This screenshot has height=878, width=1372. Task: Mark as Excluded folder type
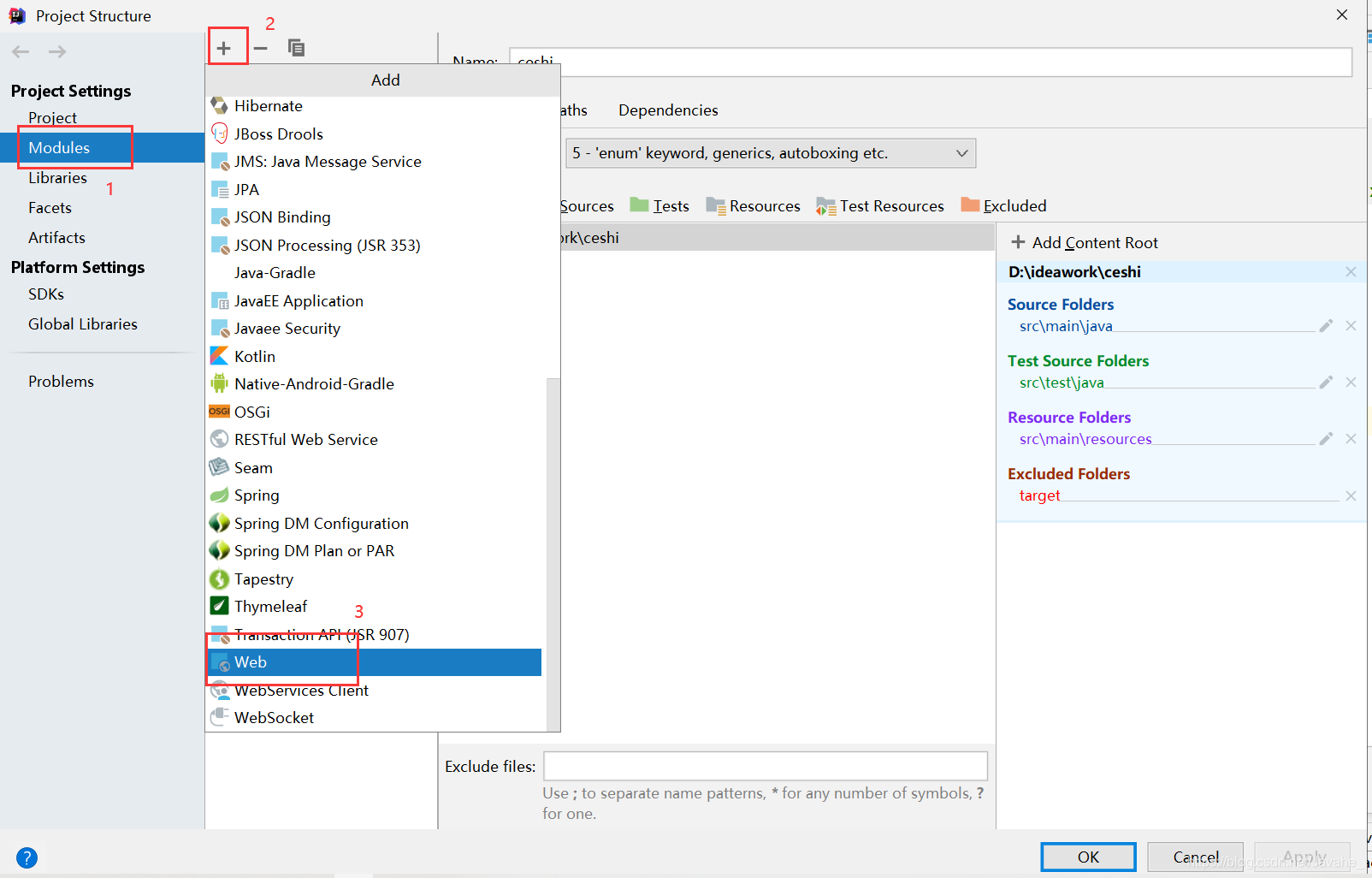point(1003,205)
